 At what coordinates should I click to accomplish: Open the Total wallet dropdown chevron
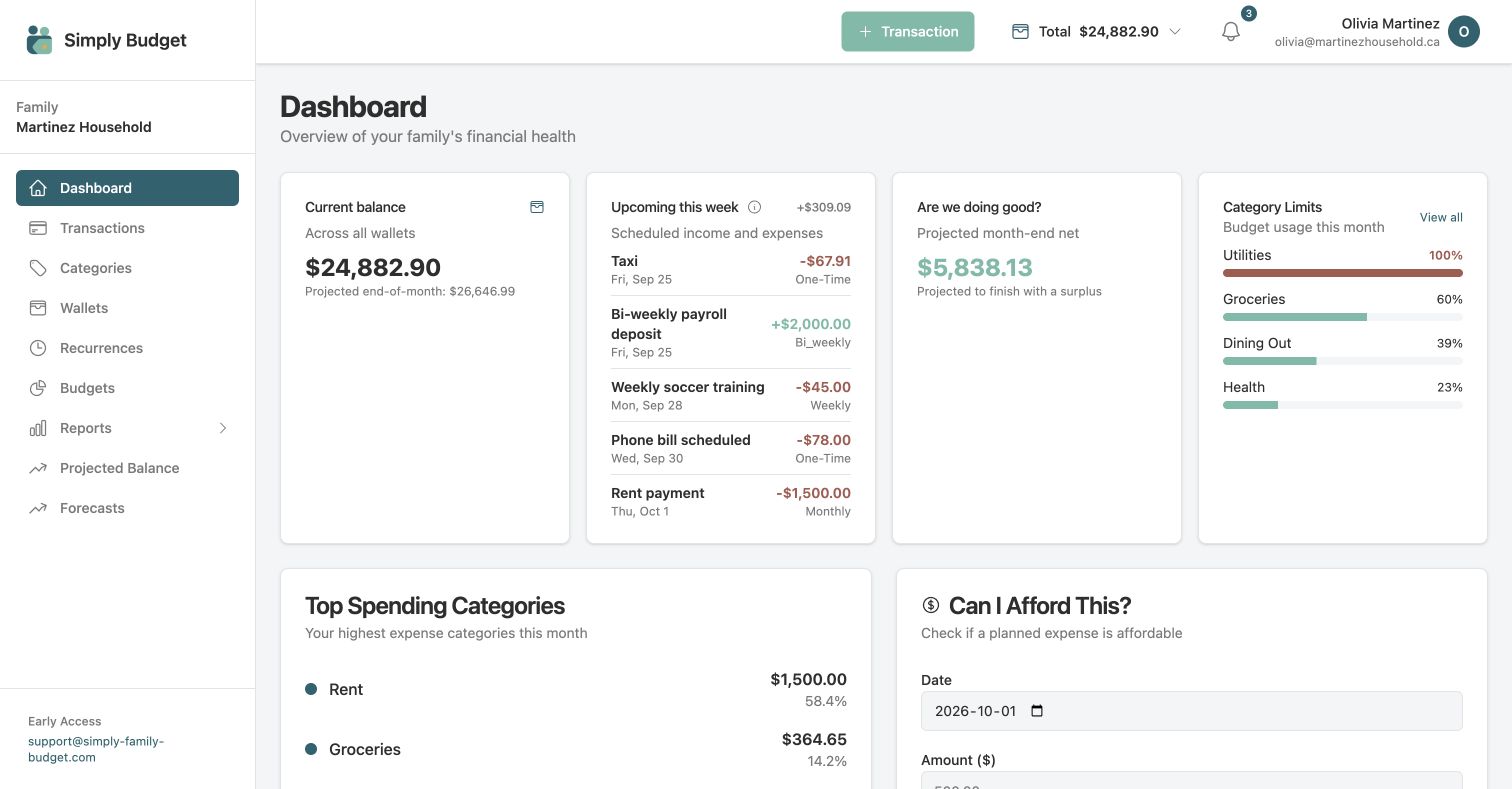1175,31
